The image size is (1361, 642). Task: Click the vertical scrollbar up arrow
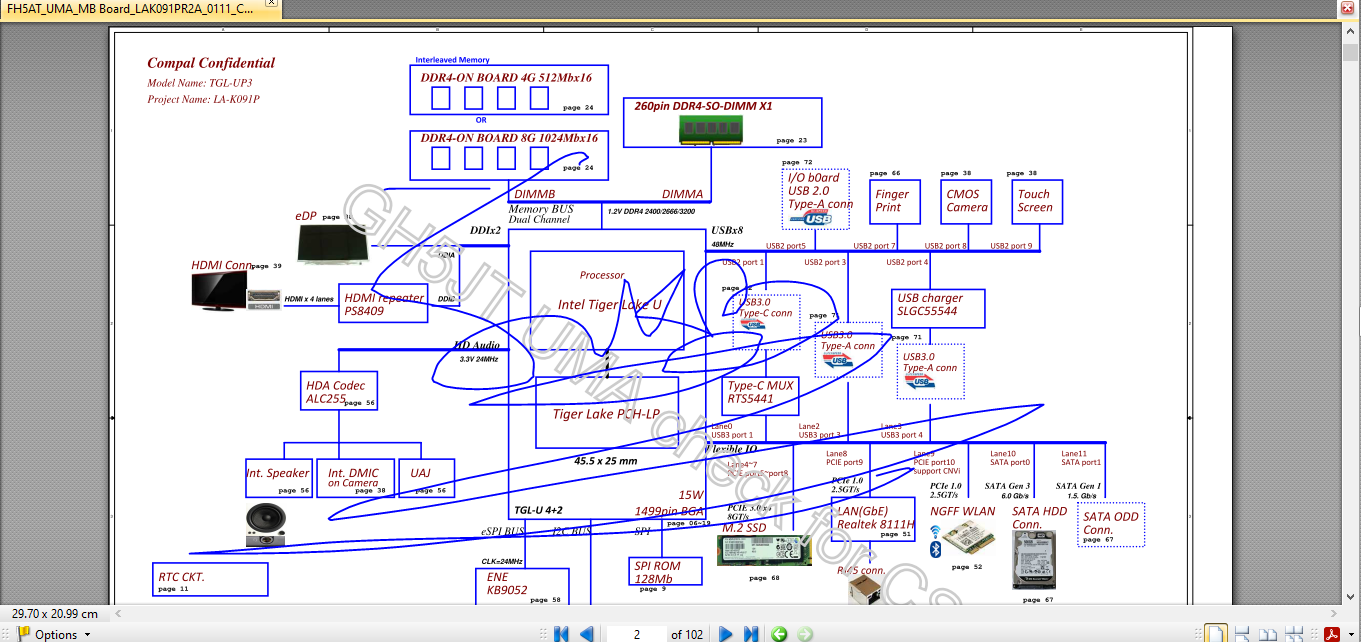pyautogui.click(x=1351, y=32)
